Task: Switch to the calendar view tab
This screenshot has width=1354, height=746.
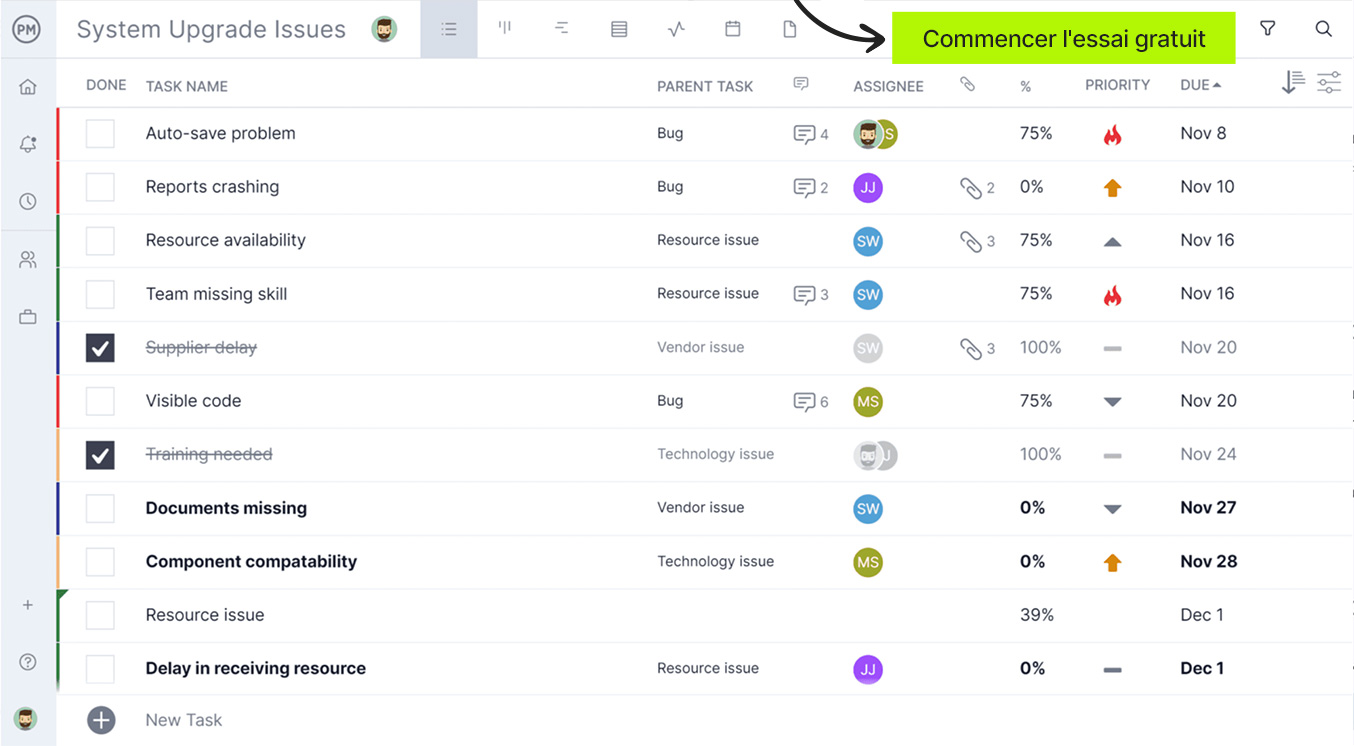Action: 733,29
